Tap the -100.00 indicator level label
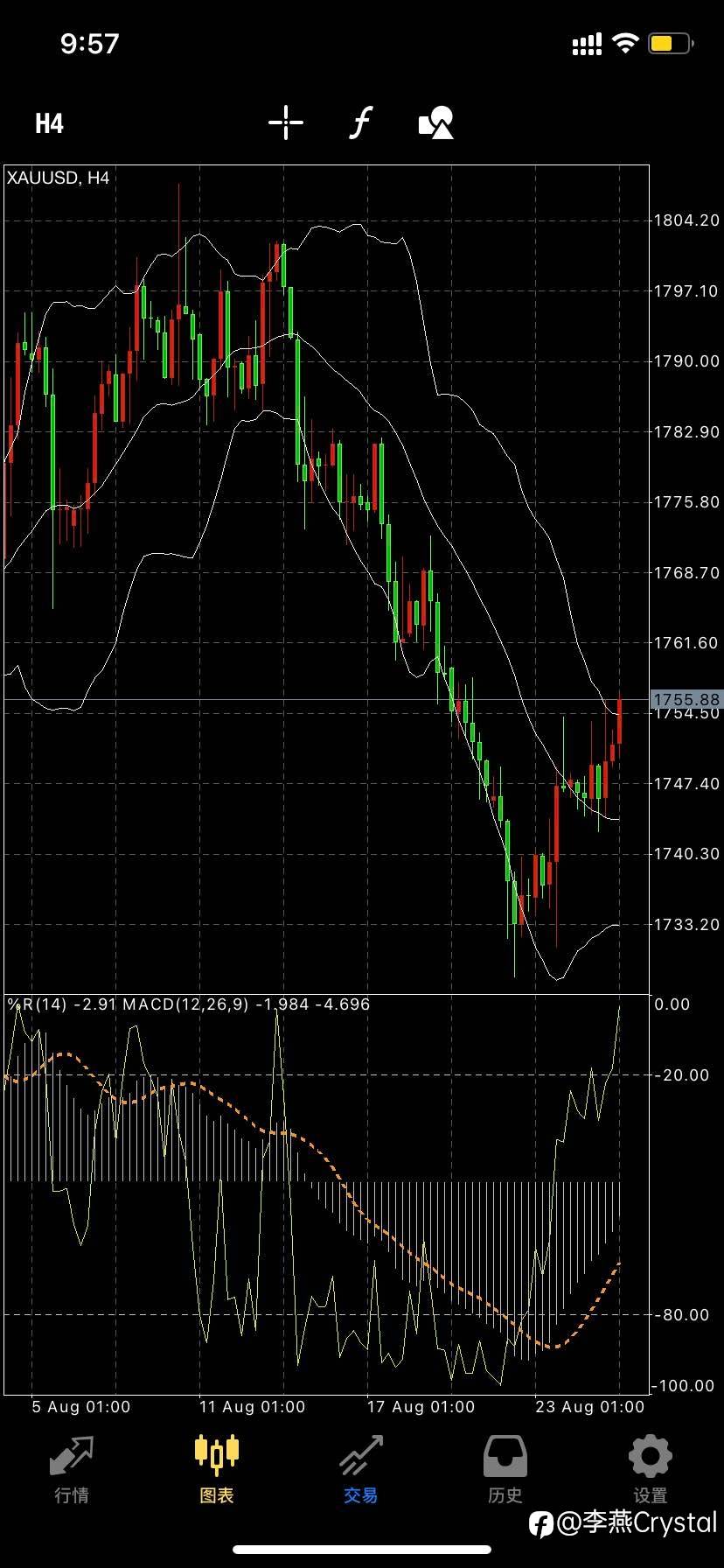Screen dimensions: 724x1568 pos(685,1386)
